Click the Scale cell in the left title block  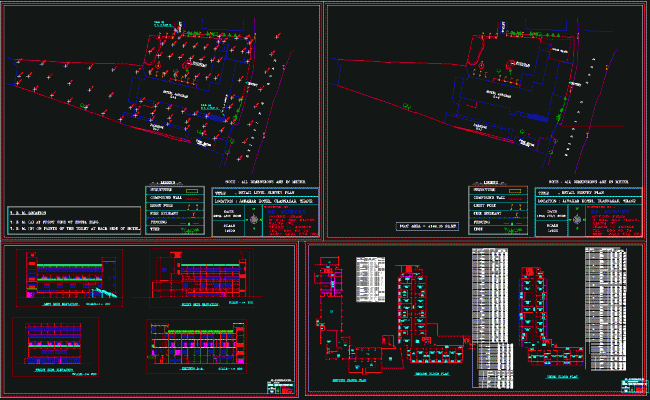click(x=229, y=228)
